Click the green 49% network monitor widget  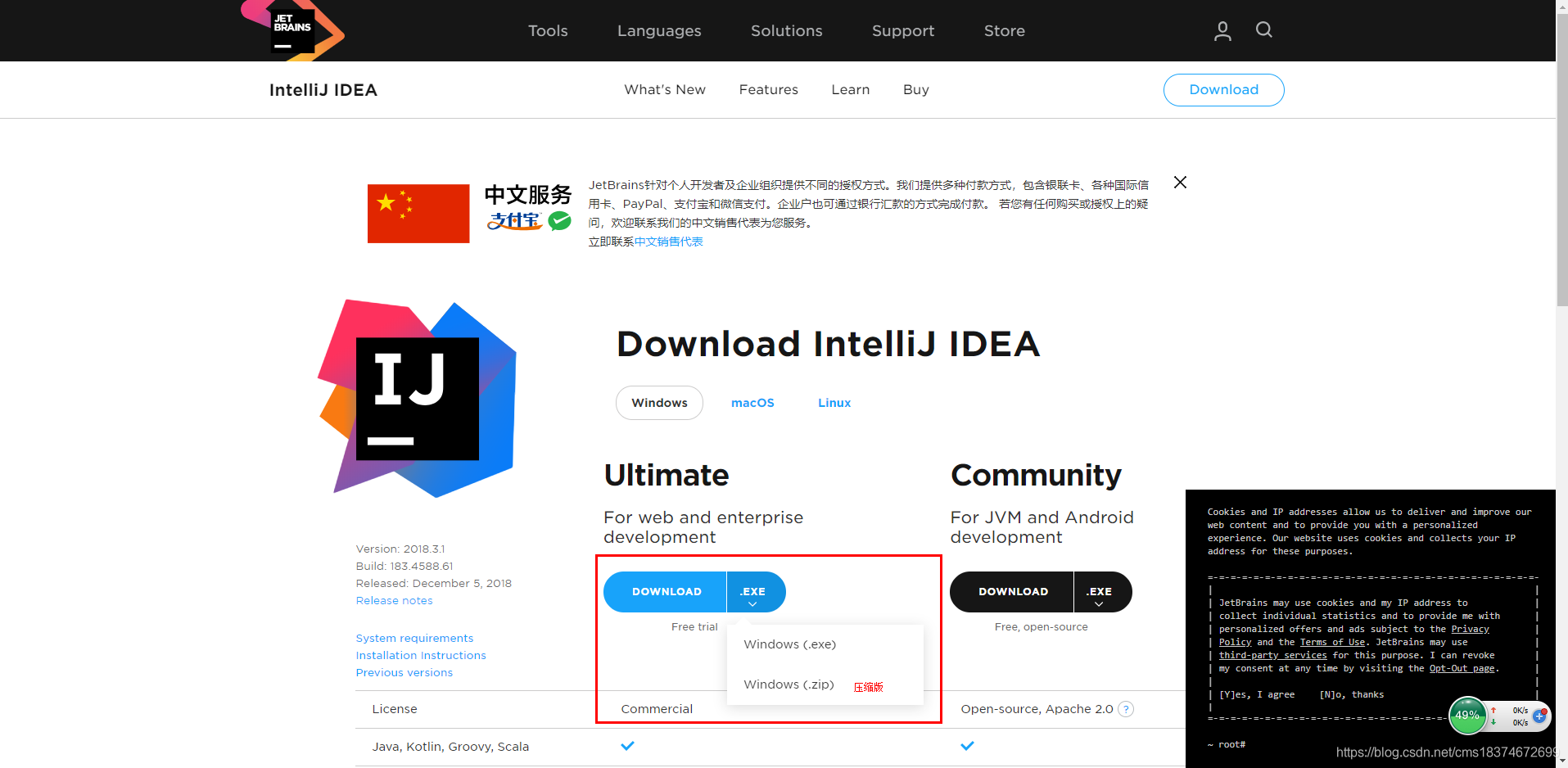pyautogui.click(x=1467, y=716)
